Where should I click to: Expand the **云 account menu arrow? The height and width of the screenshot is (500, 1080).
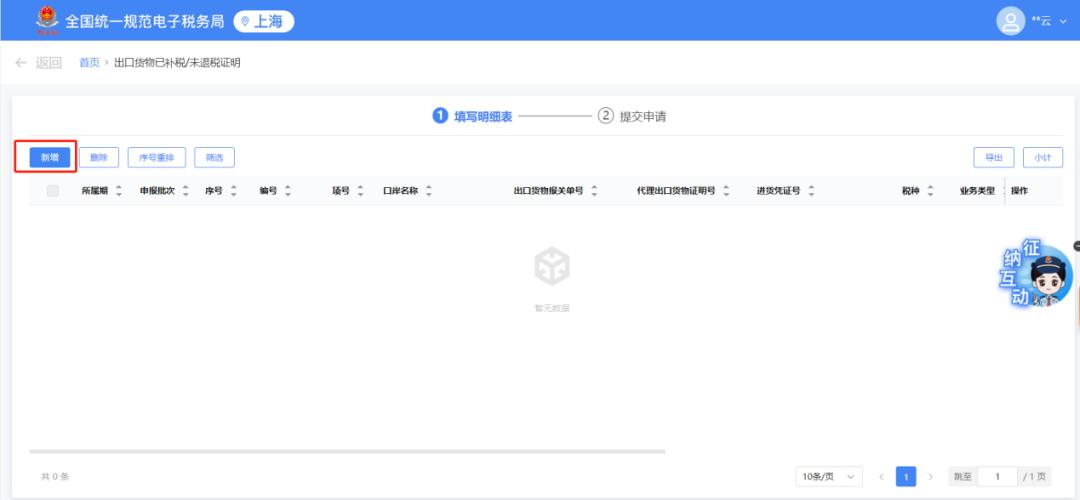click(x=1063, y=21)
